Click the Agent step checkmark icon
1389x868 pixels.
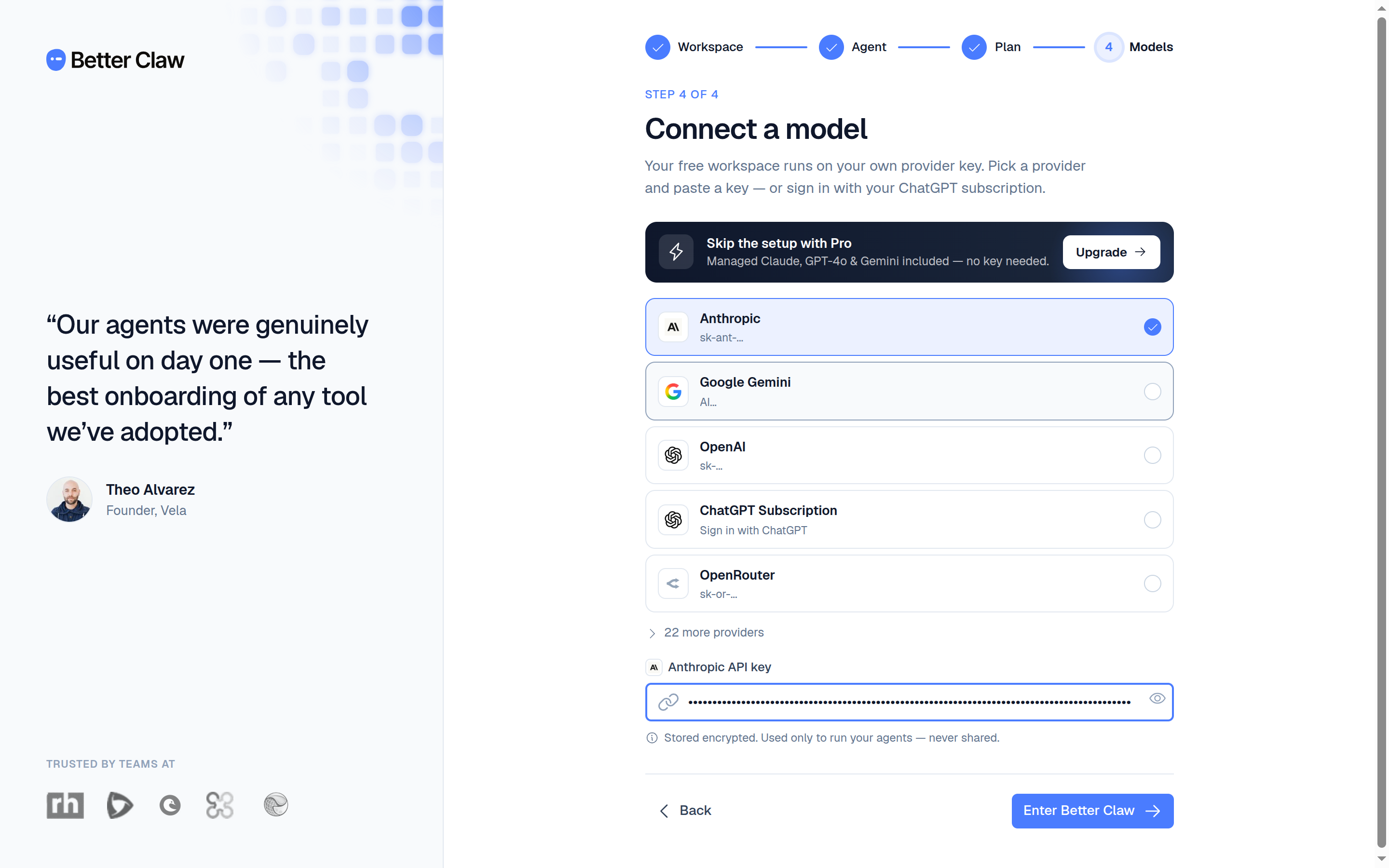pyautogui.click(x=831, y=47)
